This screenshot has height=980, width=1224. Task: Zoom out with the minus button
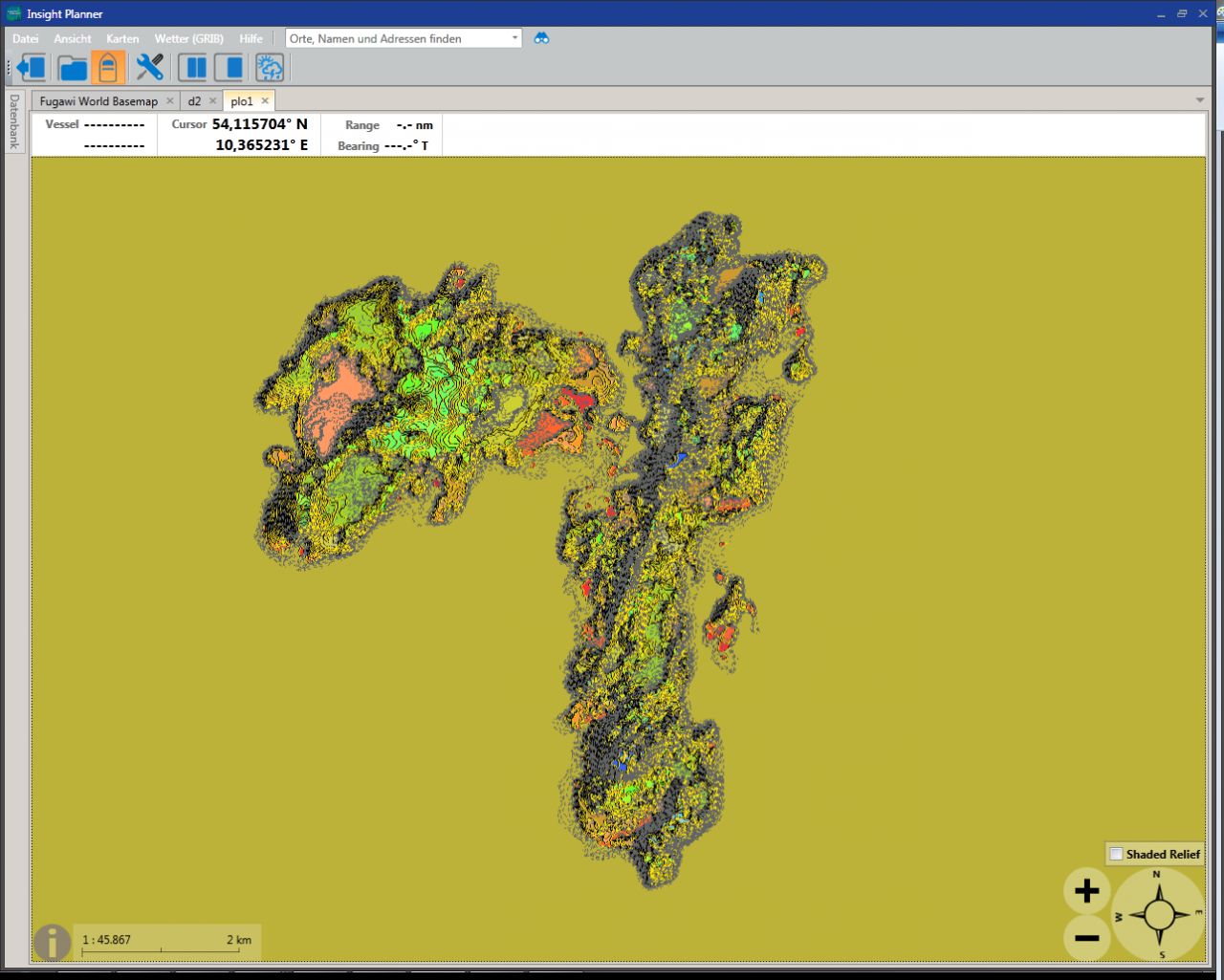[x=1086, y=937]
